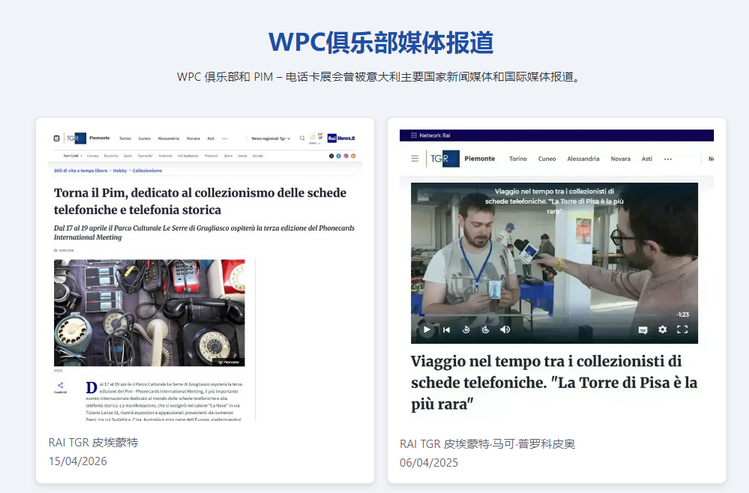The image size is (749, 493).
Task: Open the News regionali Tgr dropdown
Action: click(271, 139)
